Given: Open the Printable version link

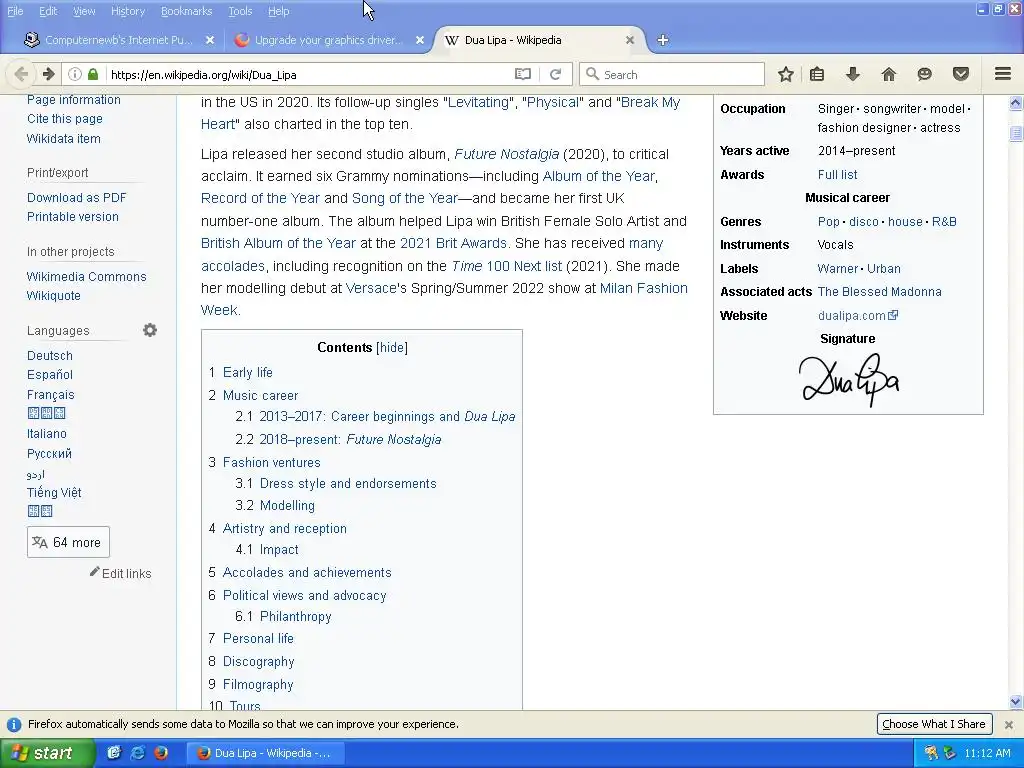Looking at the screenshot, I should tap(72, 217).
